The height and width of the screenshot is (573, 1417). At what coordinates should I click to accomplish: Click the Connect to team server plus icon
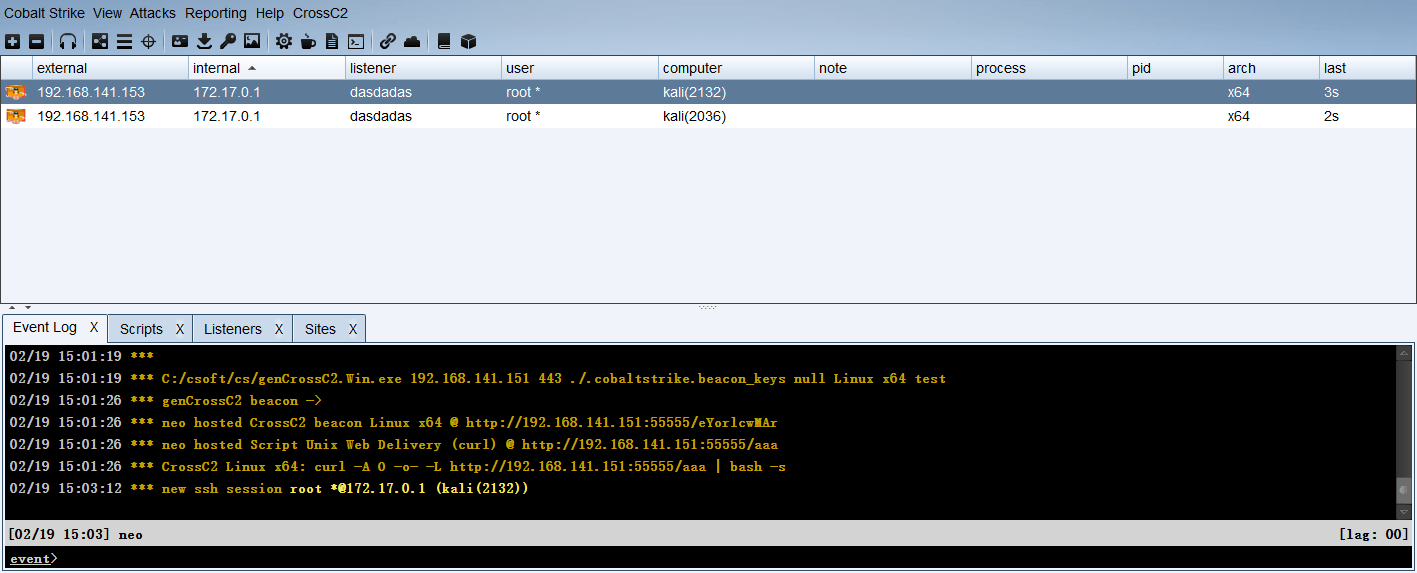pyautogui.click(x=12, y=41)
